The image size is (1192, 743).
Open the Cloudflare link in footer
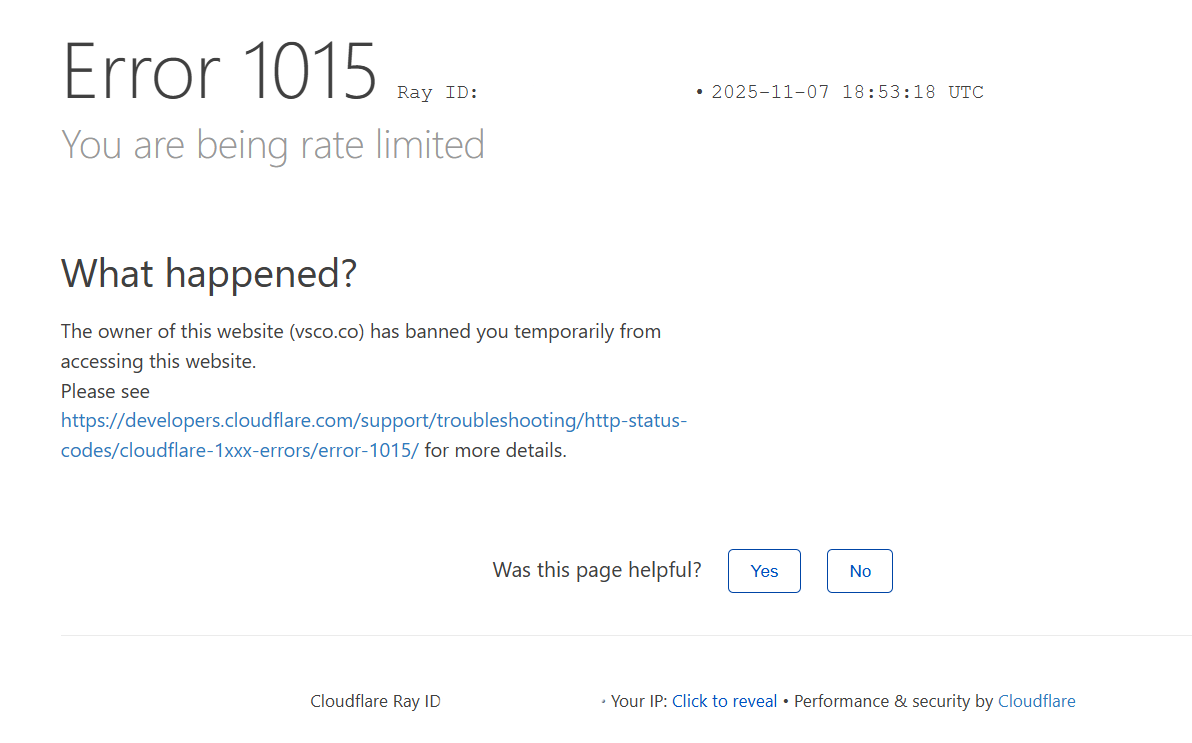click(x=1036, y=701)
